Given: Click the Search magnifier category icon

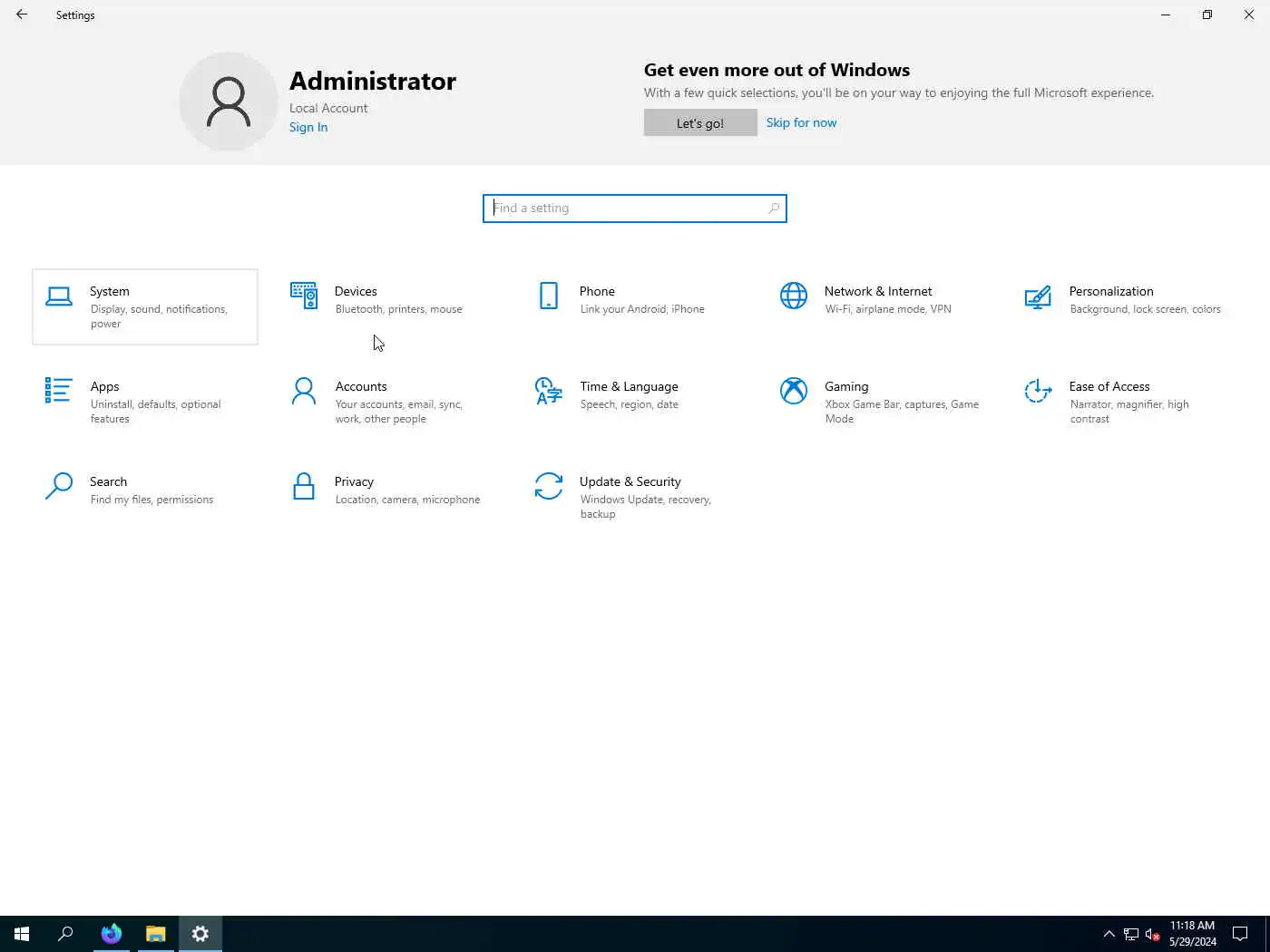Looking at the screenshot, I should click(59, 486).
